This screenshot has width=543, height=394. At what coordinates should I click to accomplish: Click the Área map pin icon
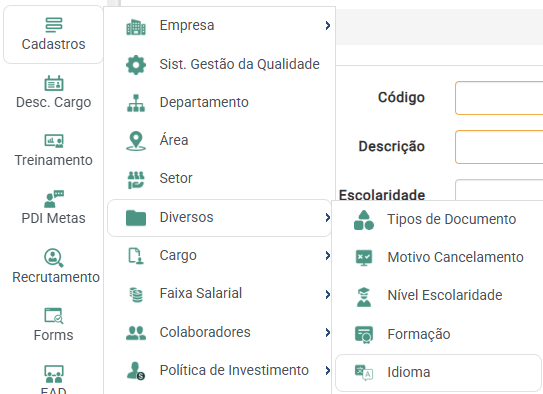(136, 141)
